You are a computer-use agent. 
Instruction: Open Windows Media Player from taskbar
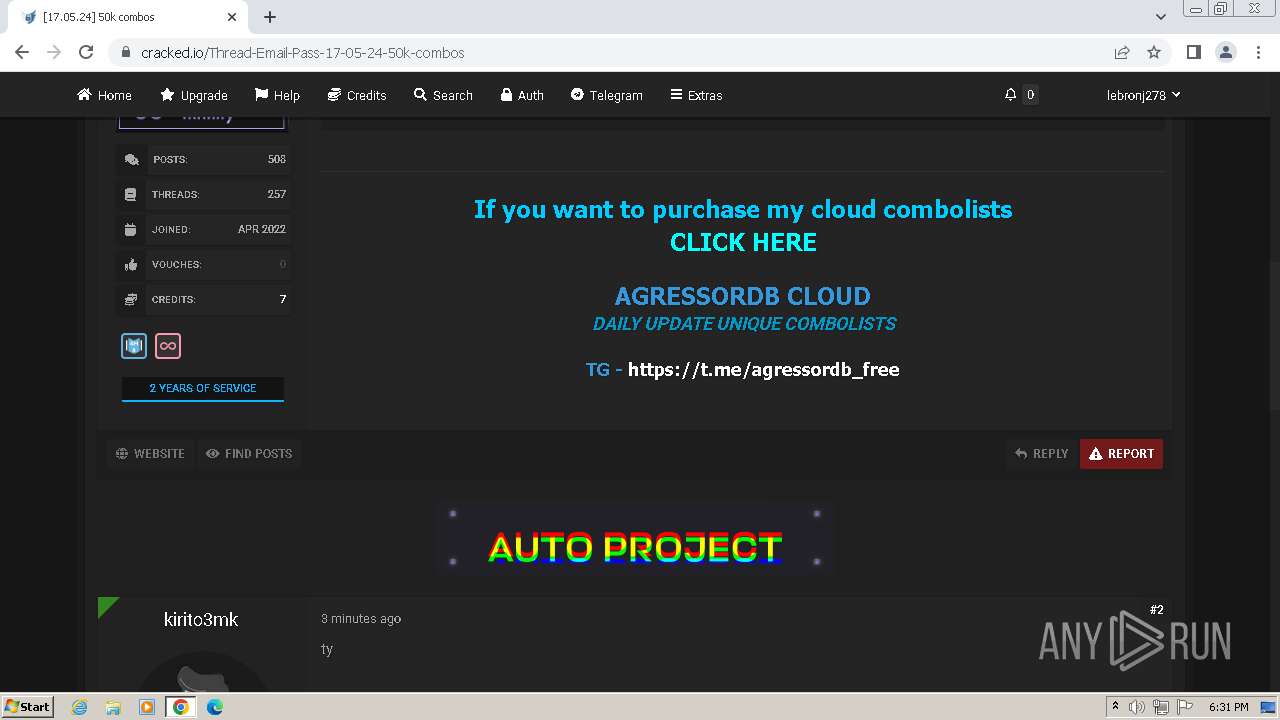(146, 707)
